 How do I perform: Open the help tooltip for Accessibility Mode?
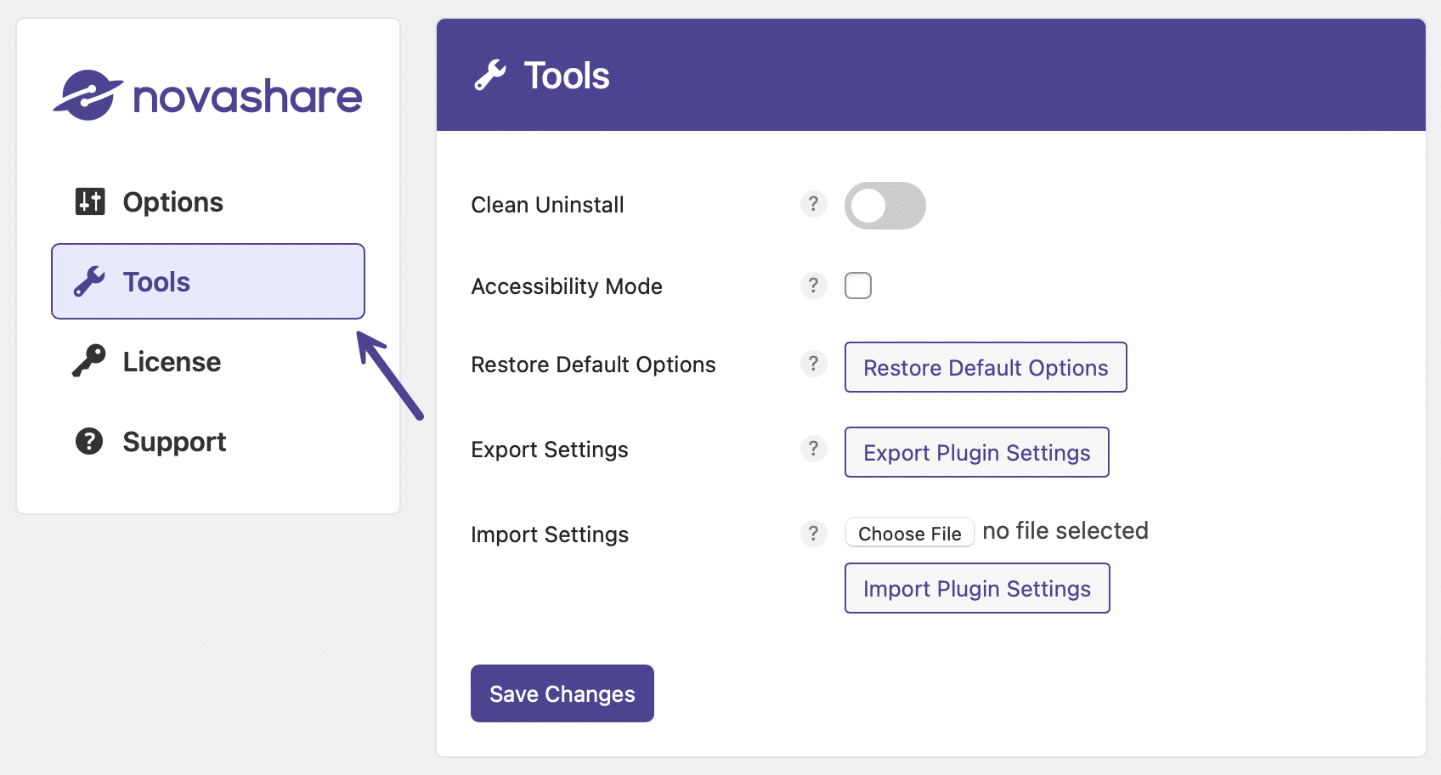click(813, 285)
